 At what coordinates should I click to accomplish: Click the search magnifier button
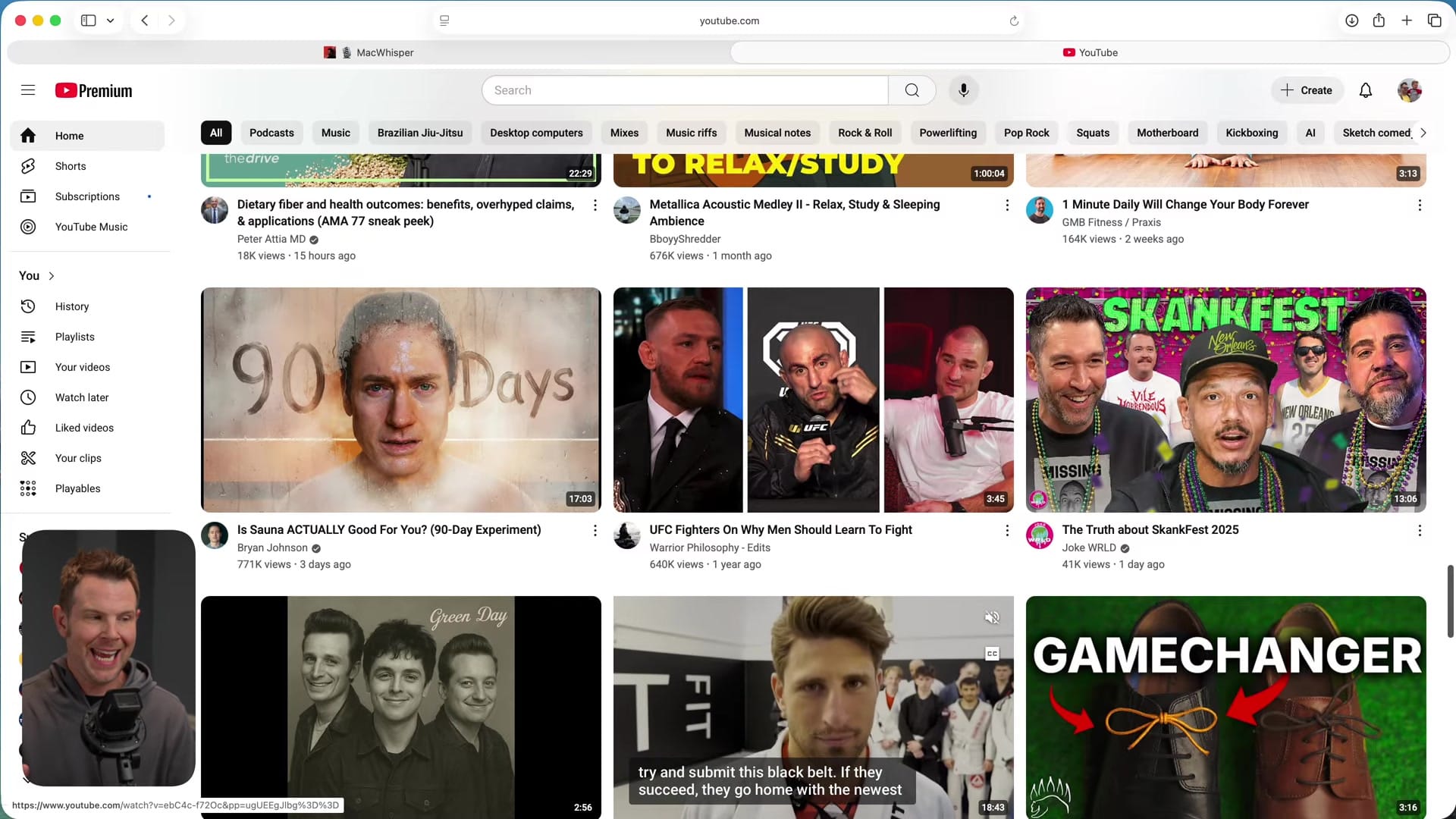pos(912,90)
